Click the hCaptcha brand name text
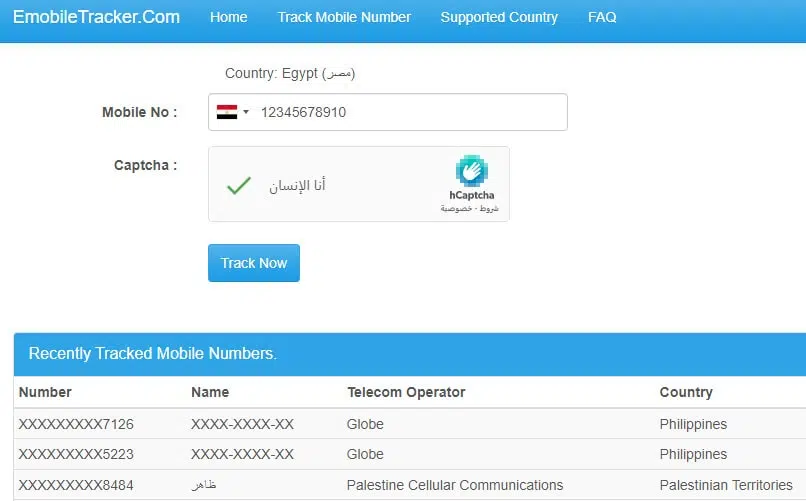Image resolution: width=806 pixels, height=501 pixels. (x=471, y=195)
